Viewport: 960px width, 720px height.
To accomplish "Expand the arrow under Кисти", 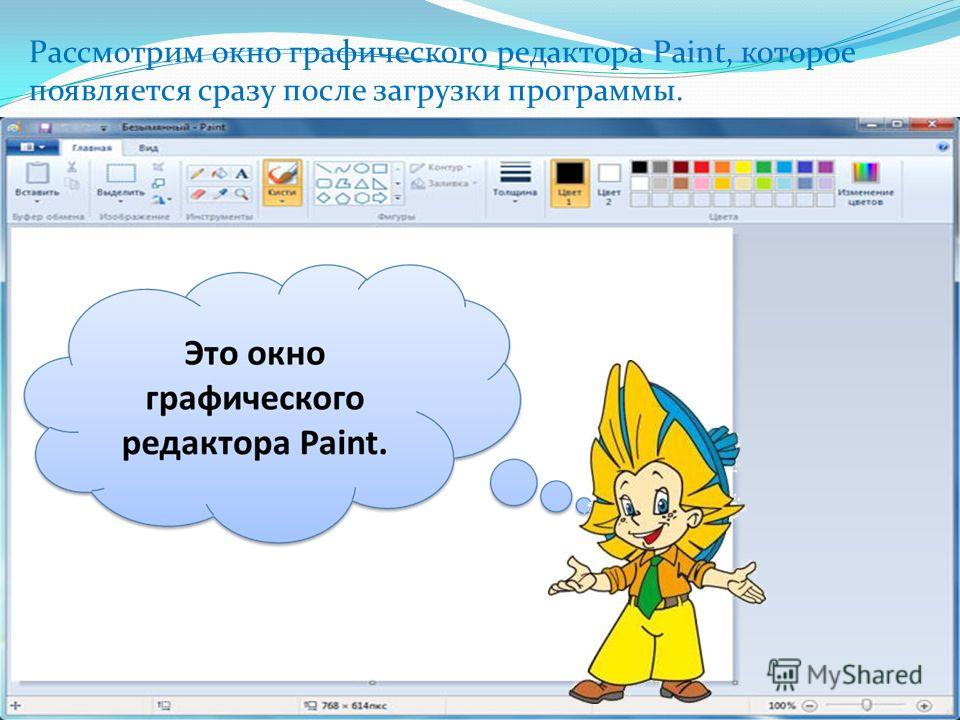I will point(282,201).
